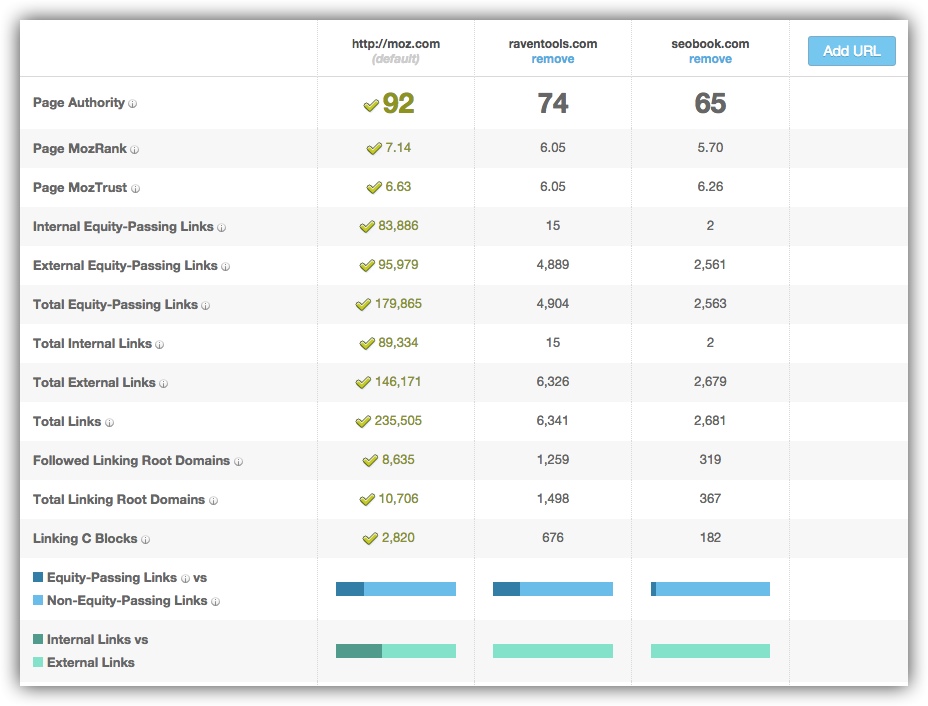Click green checkmark beside 146,171
This screenshot has height=706, width=928.
pos(363,383)
